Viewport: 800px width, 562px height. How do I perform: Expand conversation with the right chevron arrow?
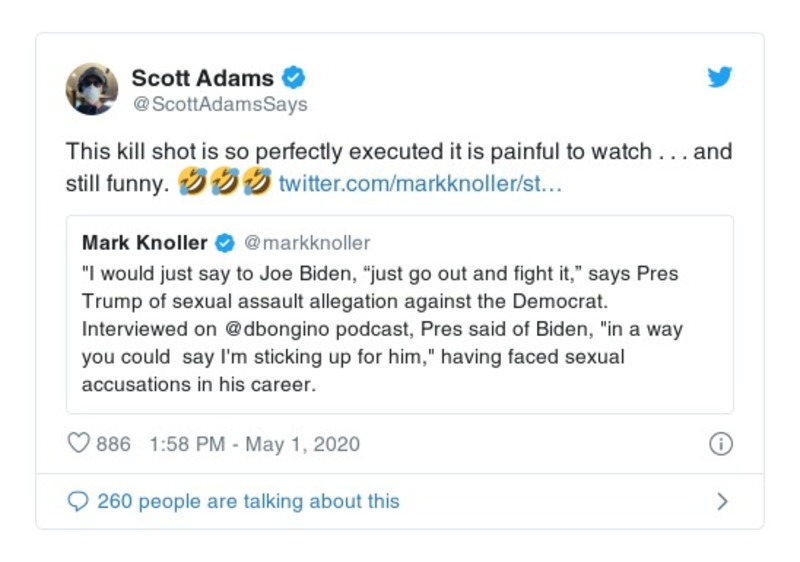[722, 501]
